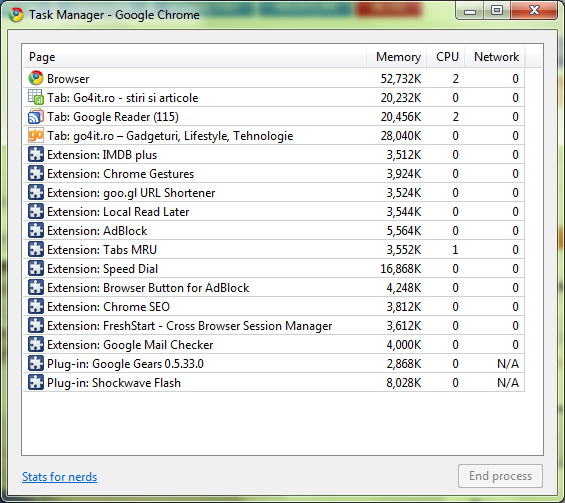Click the 28,040K memory value
The image size is (565, 503).
coord(401,136)
